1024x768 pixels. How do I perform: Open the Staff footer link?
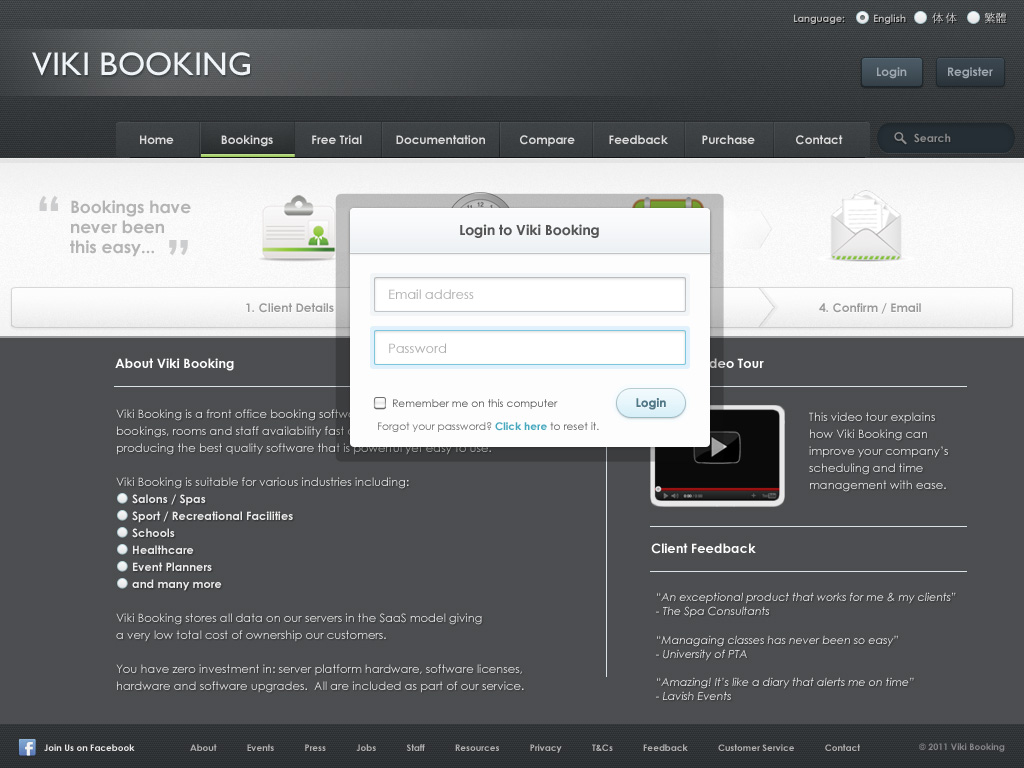point(415,748)
